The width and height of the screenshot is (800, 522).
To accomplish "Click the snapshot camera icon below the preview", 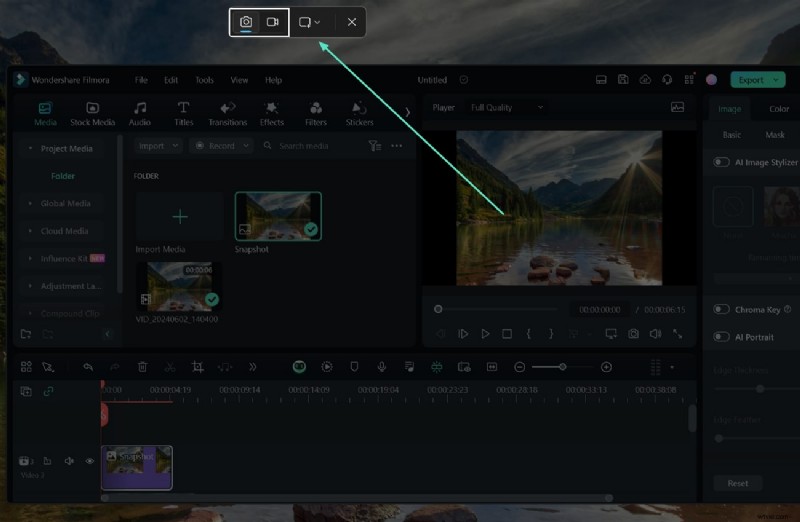I will 633,334.
